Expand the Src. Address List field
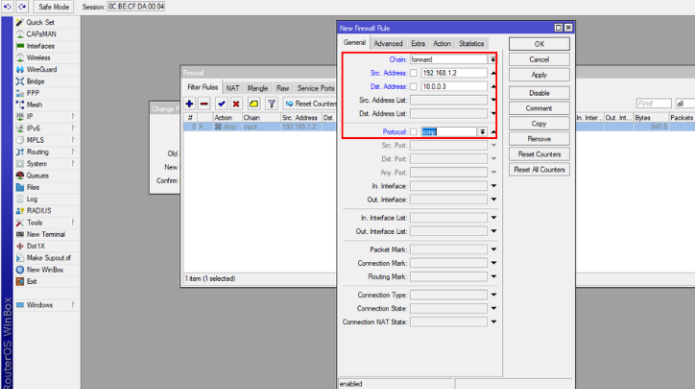695x389 pixels. [493, 100]
